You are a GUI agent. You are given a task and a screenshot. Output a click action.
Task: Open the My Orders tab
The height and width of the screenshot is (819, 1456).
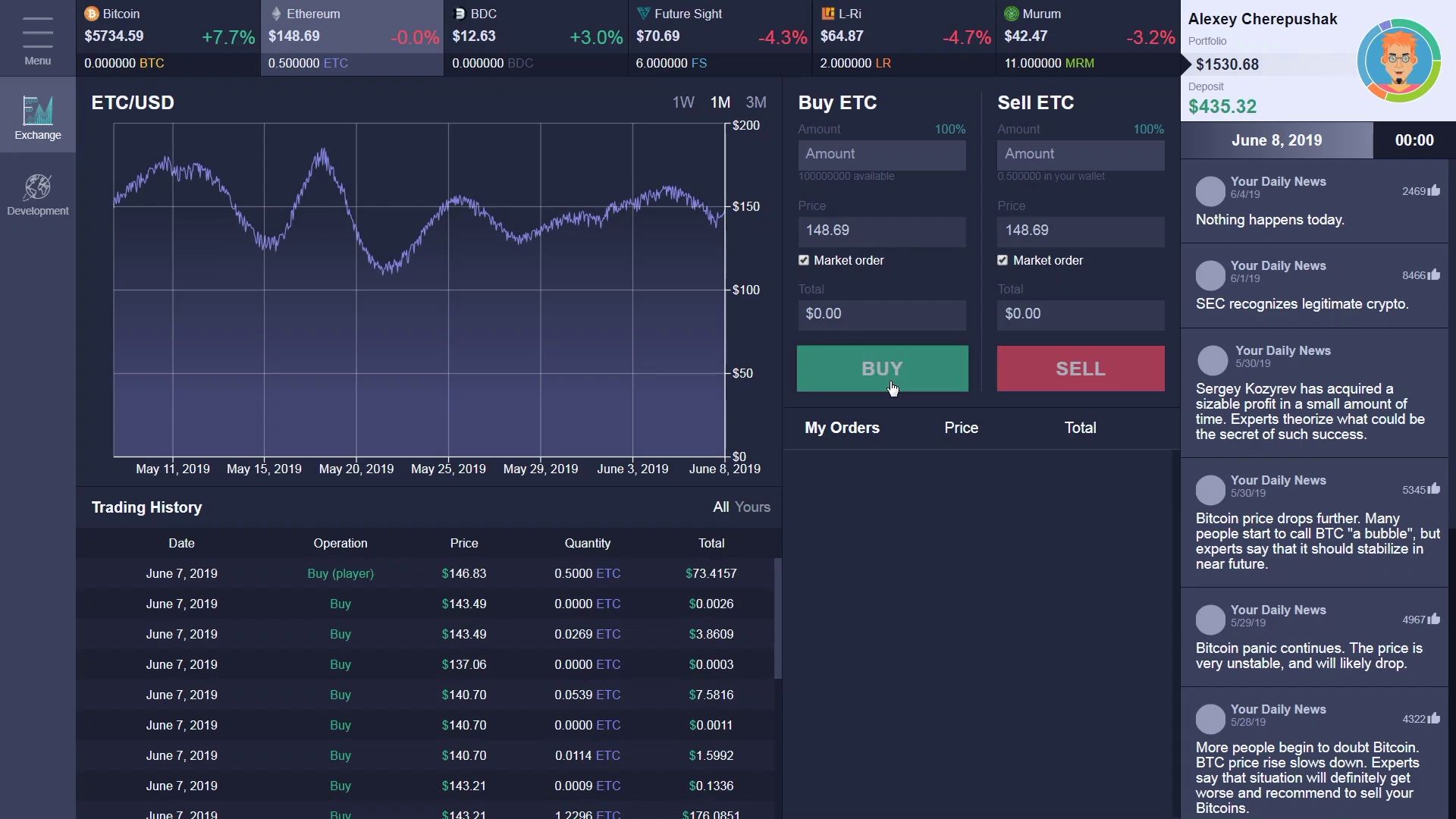(x=842, y=428)
